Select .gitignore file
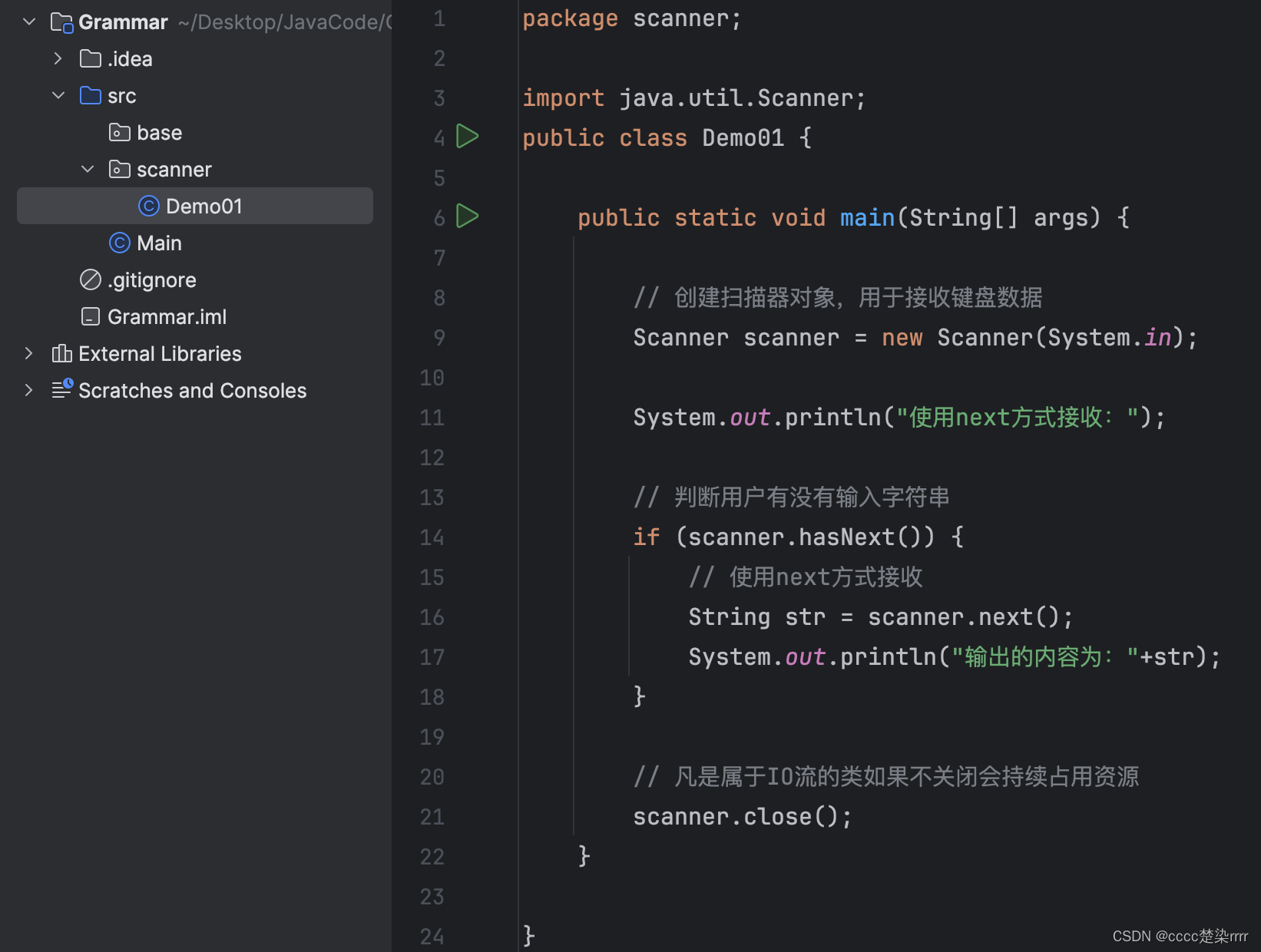Image resolution: width=1261 pixels, height=952 pixels. click(152, 280)
